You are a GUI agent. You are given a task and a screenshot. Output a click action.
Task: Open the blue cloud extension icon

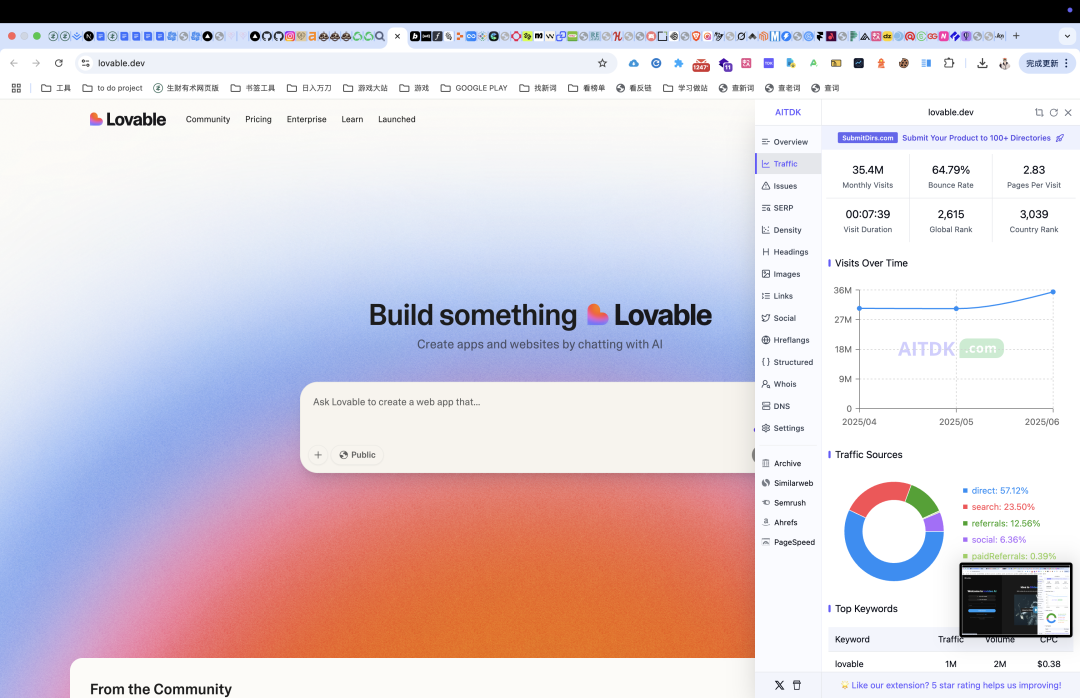tap(634, 63)
